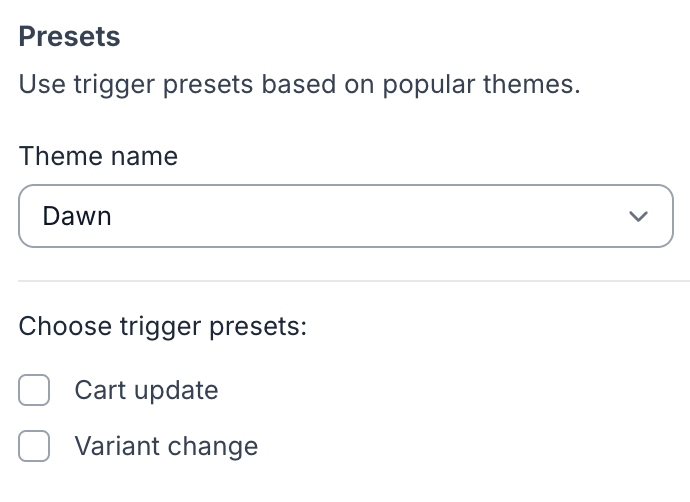Viewport: 690px width, 502px height.
Task: Click the chevron arrow in Dawn selector
Action: (x=638, y=216)
